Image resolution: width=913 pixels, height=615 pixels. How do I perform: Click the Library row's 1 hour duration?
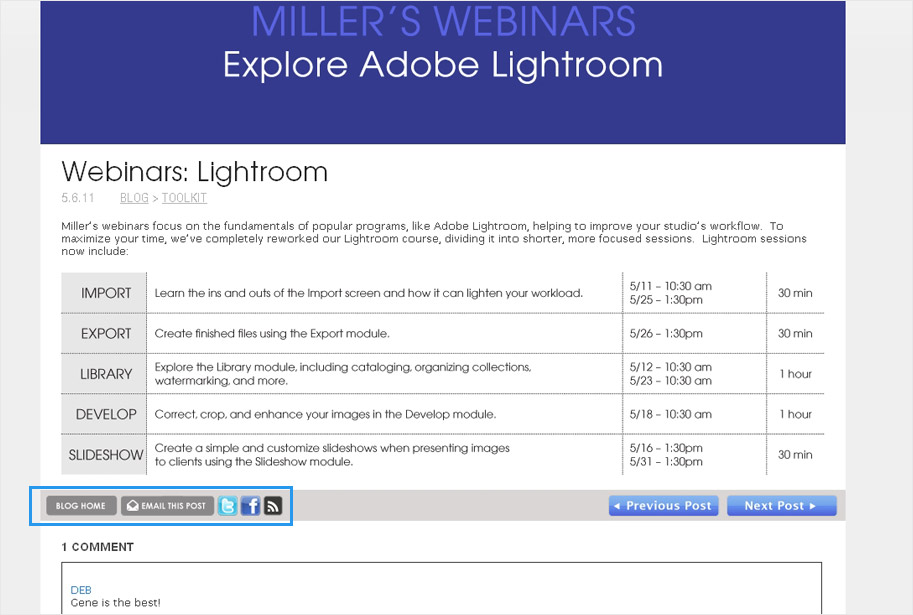pyautogui.click(x=795, y=374)
